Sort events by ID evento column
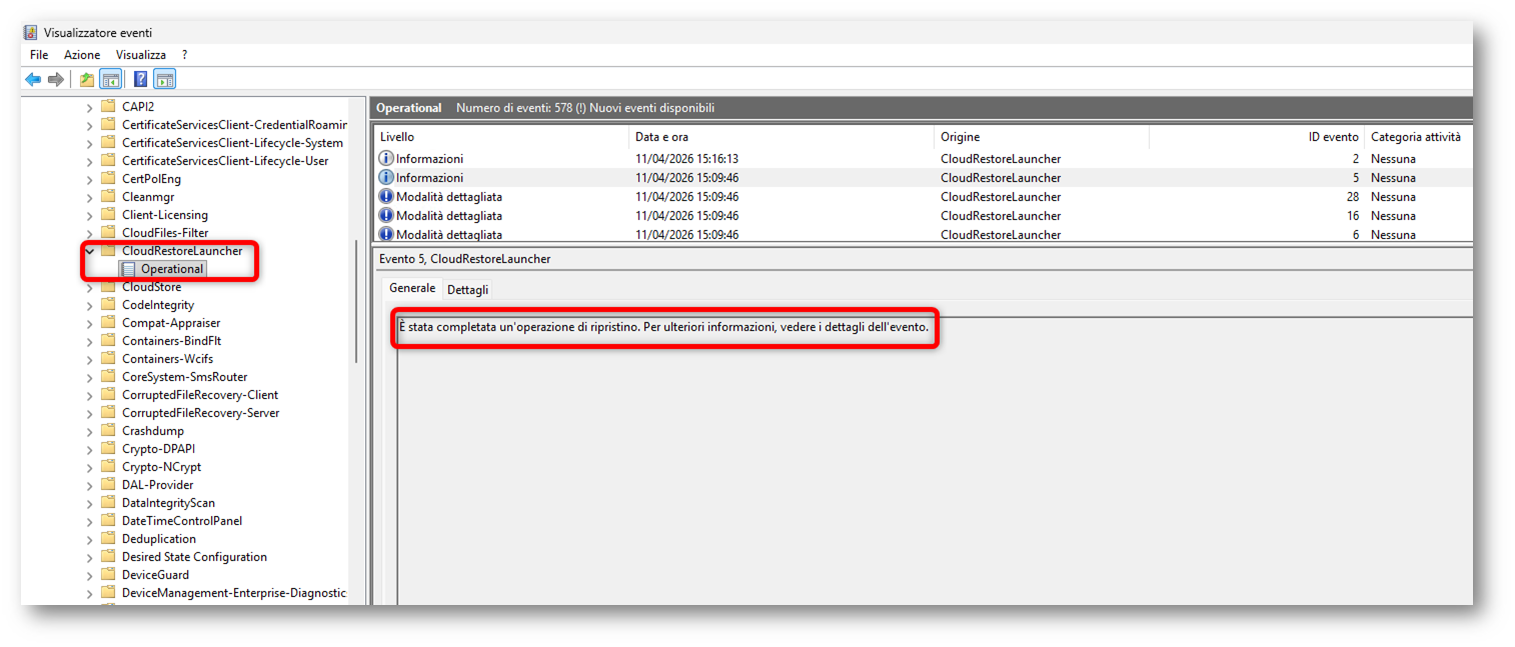The width and height of the screenshot is (1515, 647). pyautogui.click(x=1333, y=137)
